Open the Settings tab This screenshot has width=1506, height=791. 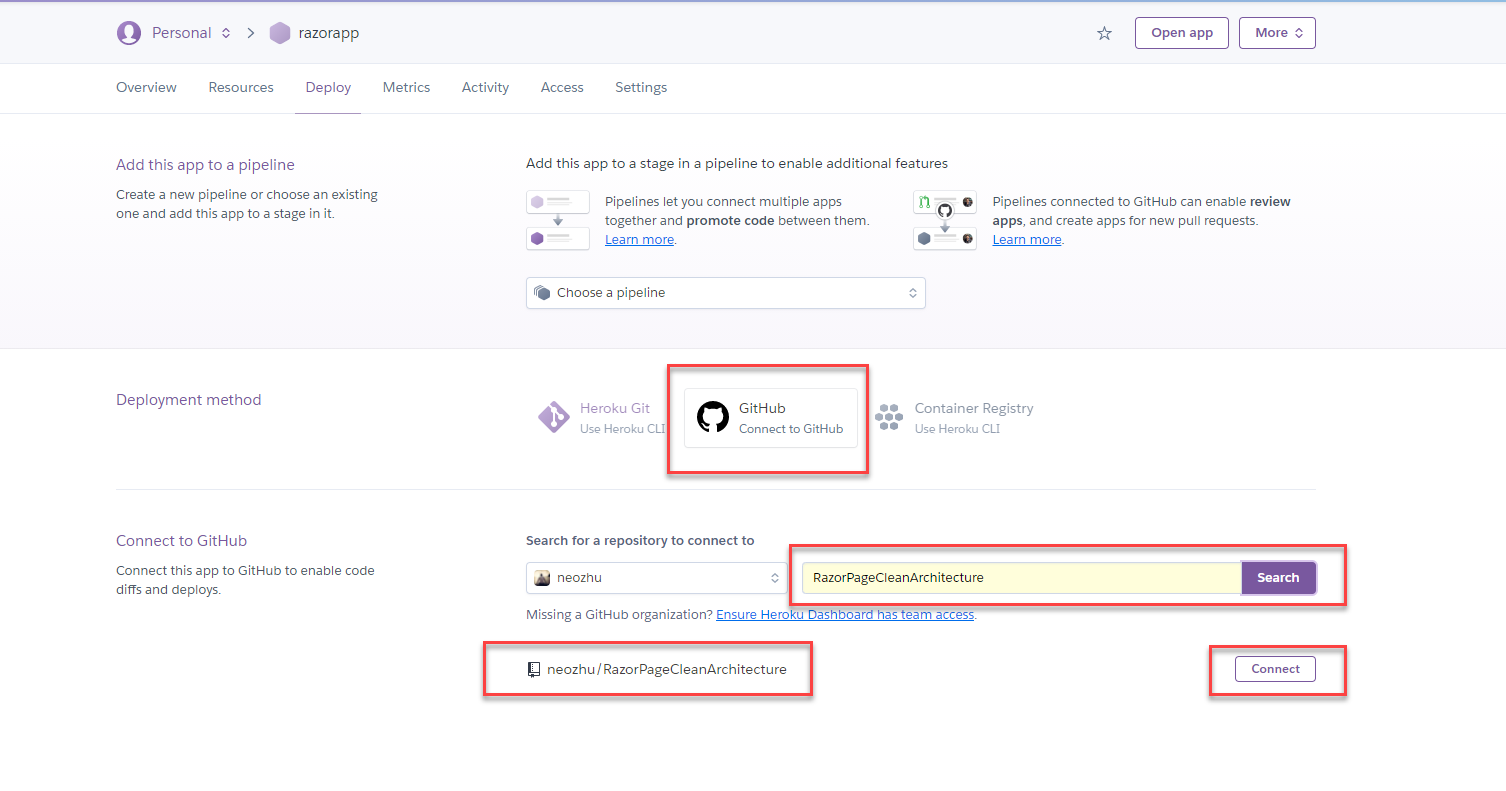click(x=641, y=88)
